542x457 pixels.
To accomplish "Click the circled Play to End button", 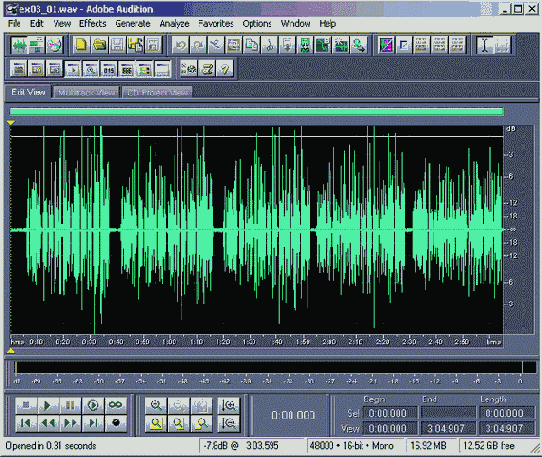I will (x=93, y=405).
